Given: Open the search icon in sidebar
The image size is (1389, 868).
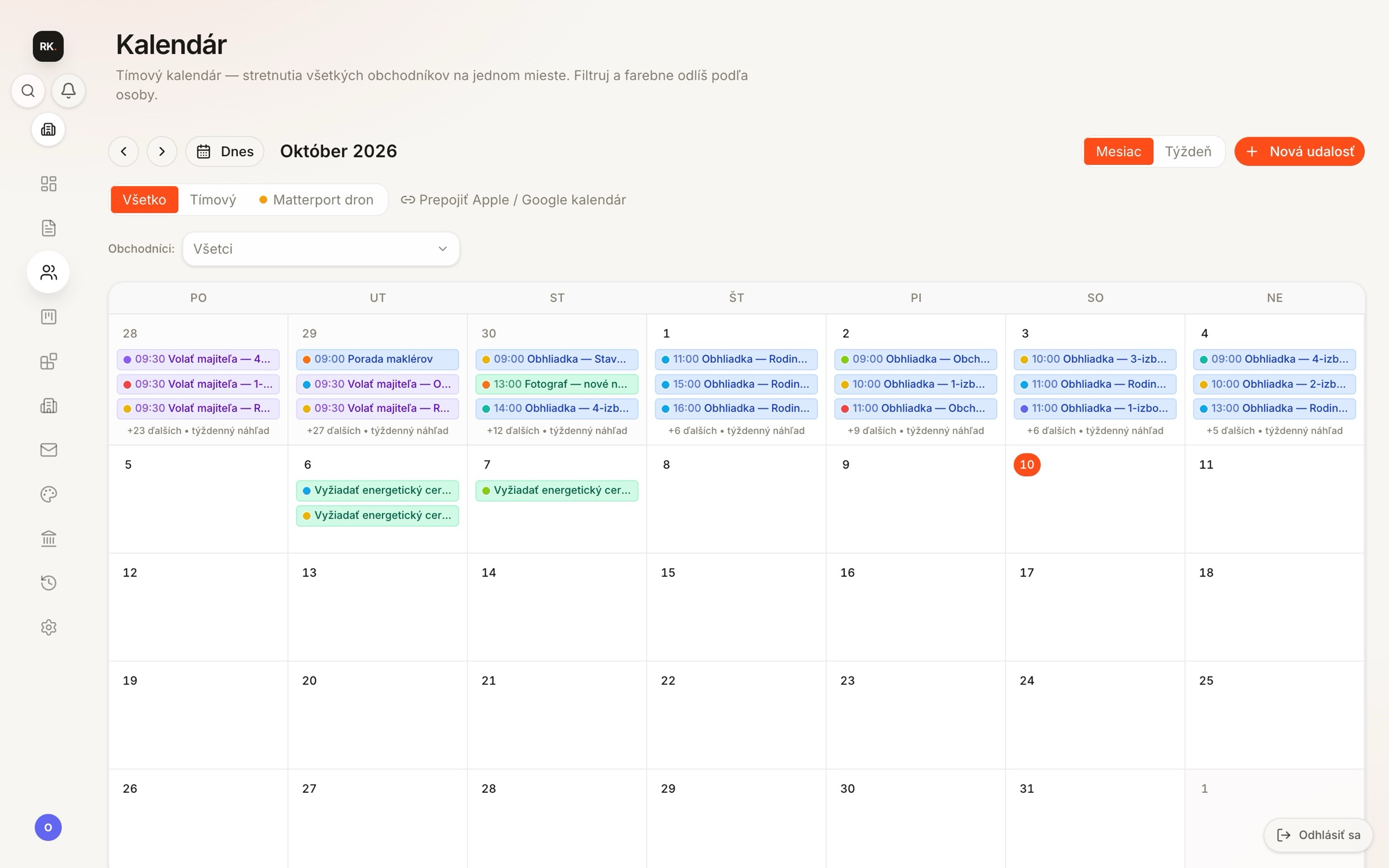Looking at the screenshot, I should point(28,91).
